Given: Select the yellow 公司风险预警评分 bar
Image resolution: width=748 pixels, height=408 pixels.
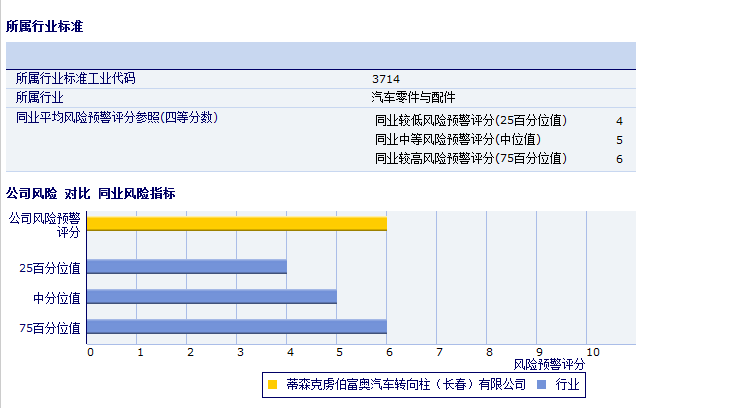Looking at the screenshot, I should [x=236, y=223].
